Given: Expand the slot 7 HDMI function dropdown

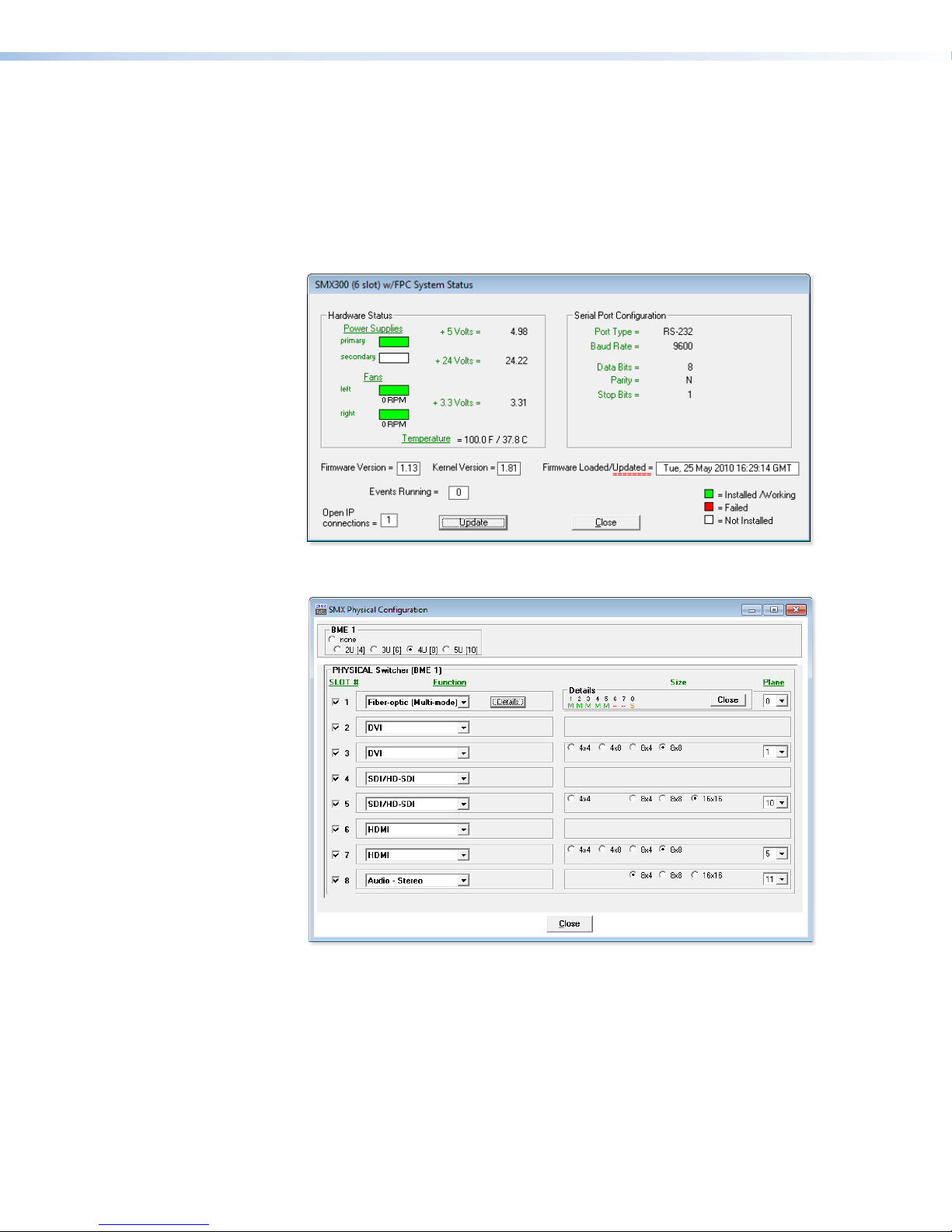Looking at the screenshot, I should (463, 855).
